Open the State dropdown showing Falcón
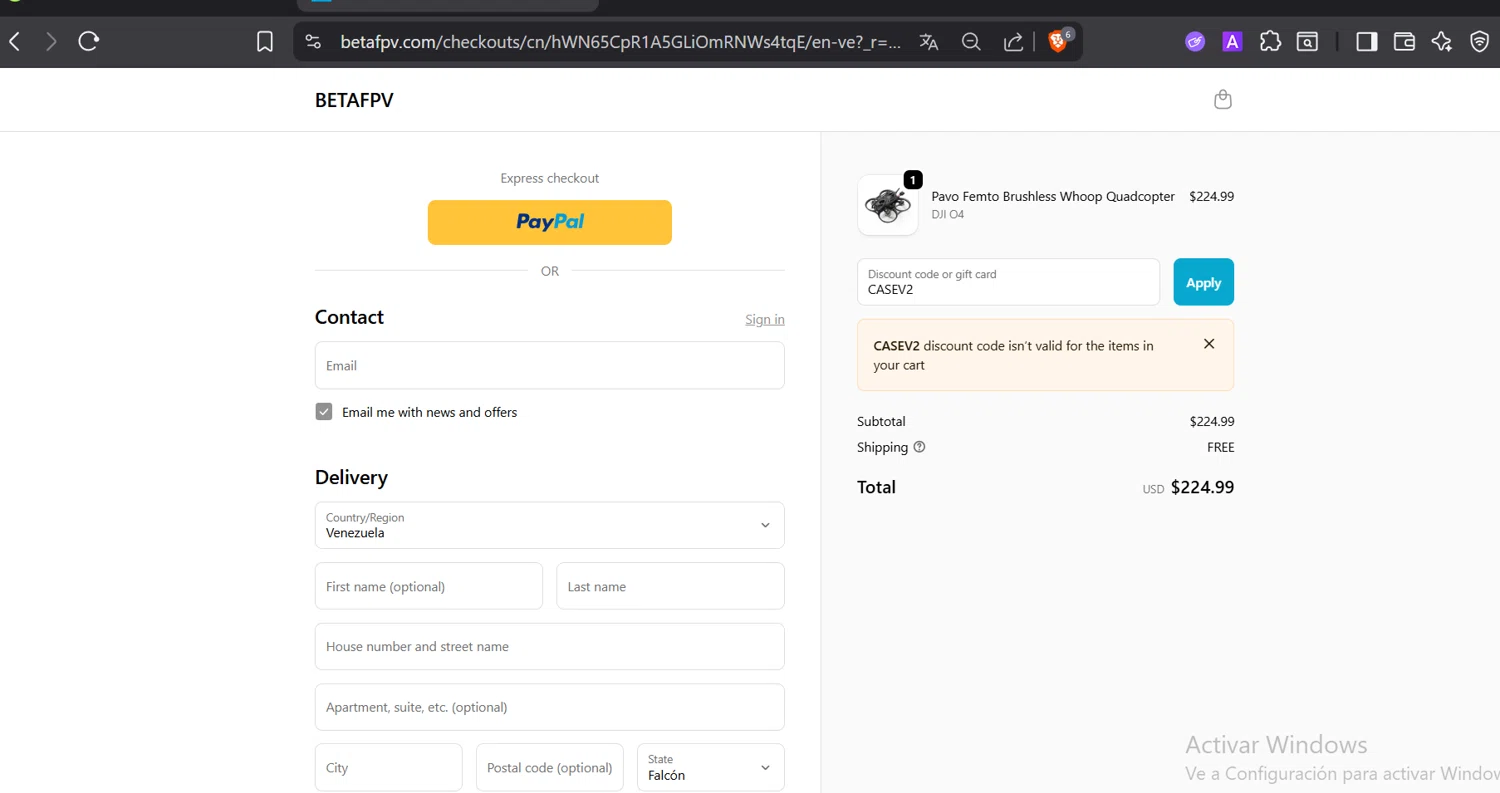Image resolution: width=1500 pixels, height=793 pixels. (x=710, y=767)
